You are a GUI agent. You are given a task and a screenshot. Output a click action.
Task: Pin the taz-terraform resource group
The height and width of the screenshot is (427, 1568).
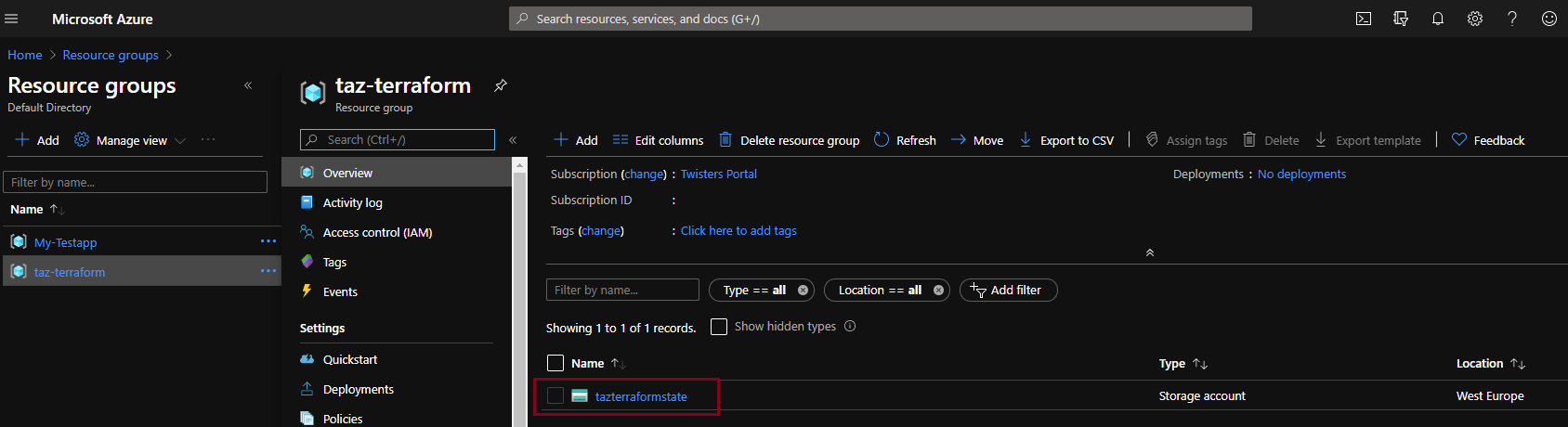tap(501, 85)
